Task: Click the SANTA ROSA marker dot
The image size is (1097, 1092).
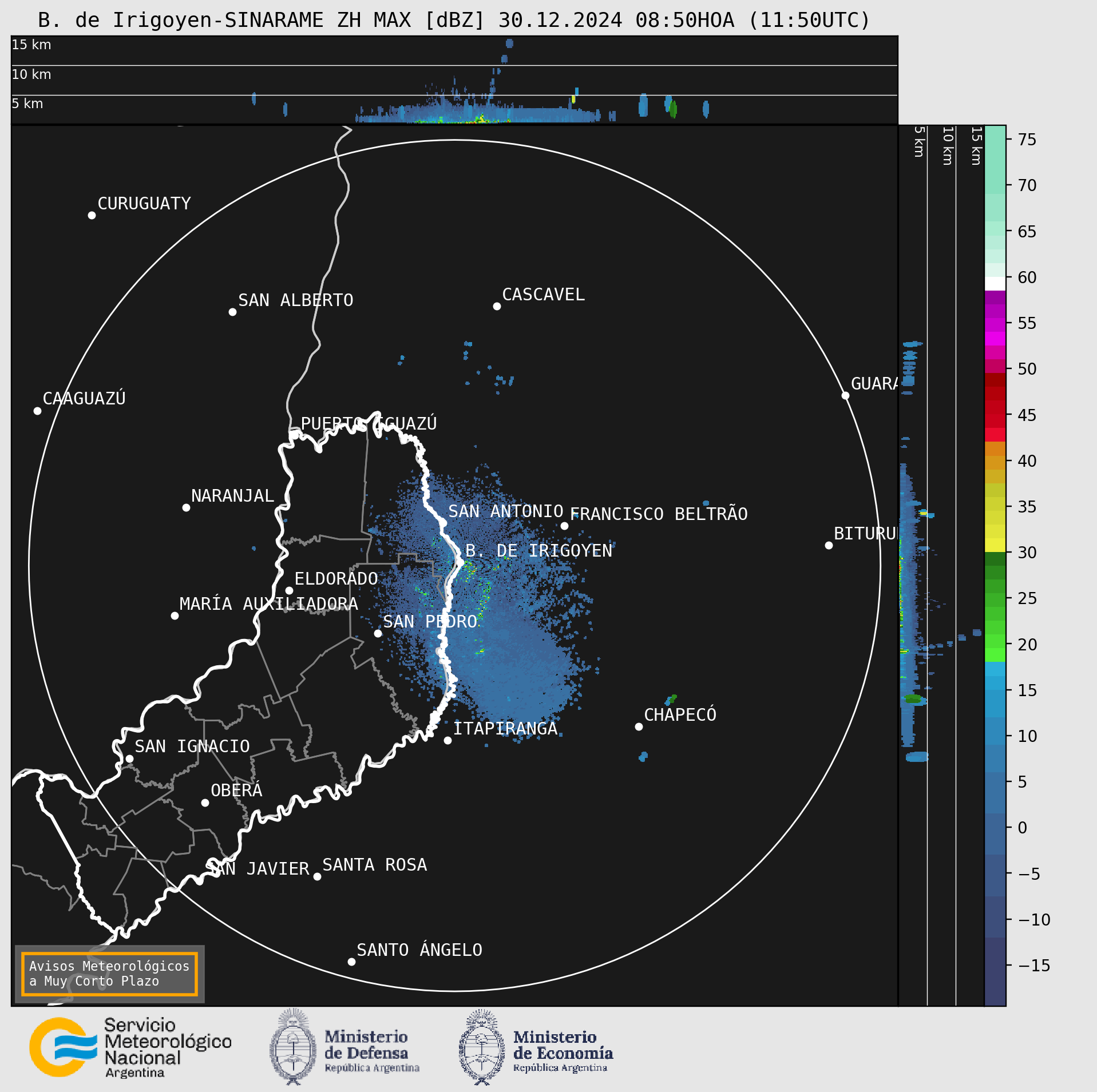Action: (317, 876)
